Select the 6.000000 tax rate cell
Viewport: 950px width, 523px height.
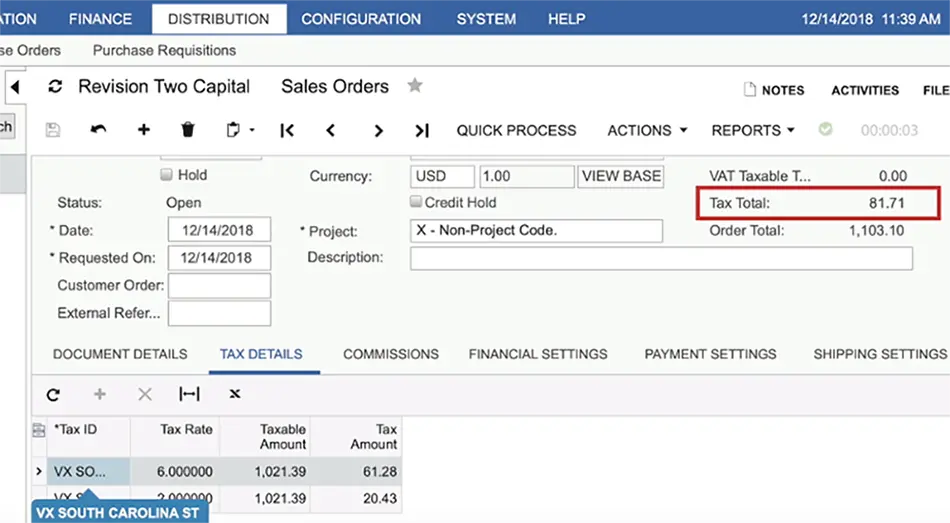tap(174, 471)
